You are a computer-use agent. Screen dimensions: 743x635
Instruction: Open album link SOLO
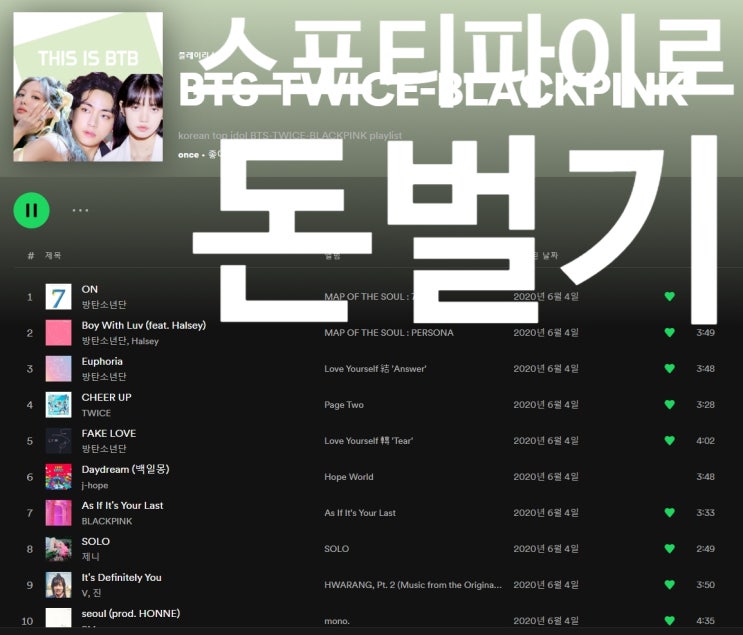(x=336, y=549)
